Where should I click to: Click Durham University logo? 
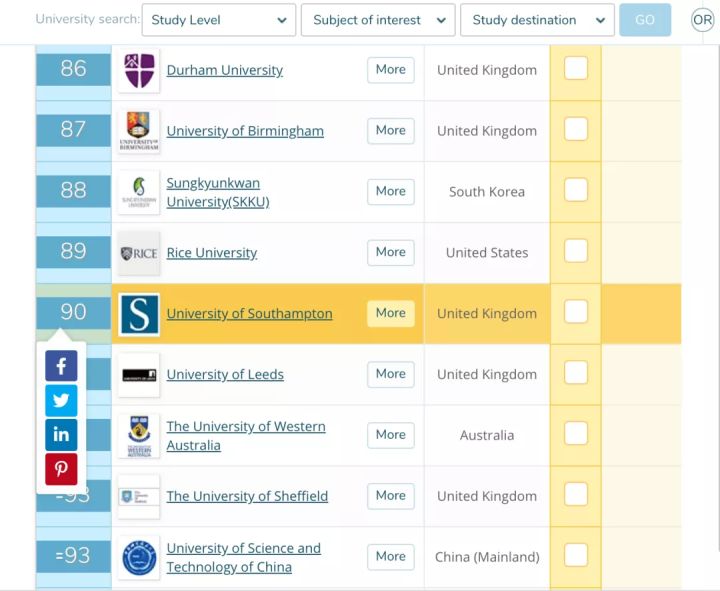coord(139,71)
